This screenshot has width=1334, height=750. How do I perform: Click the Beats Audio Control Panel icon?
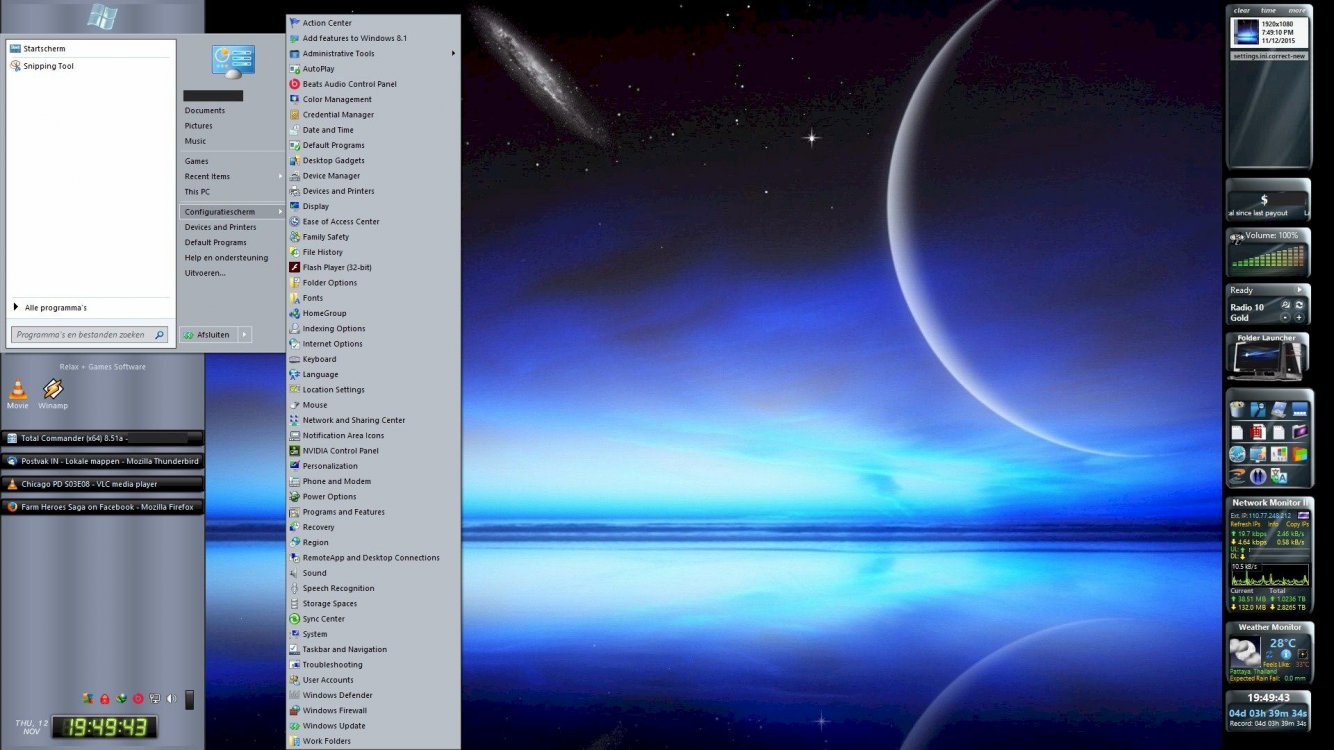click(294, 84)
